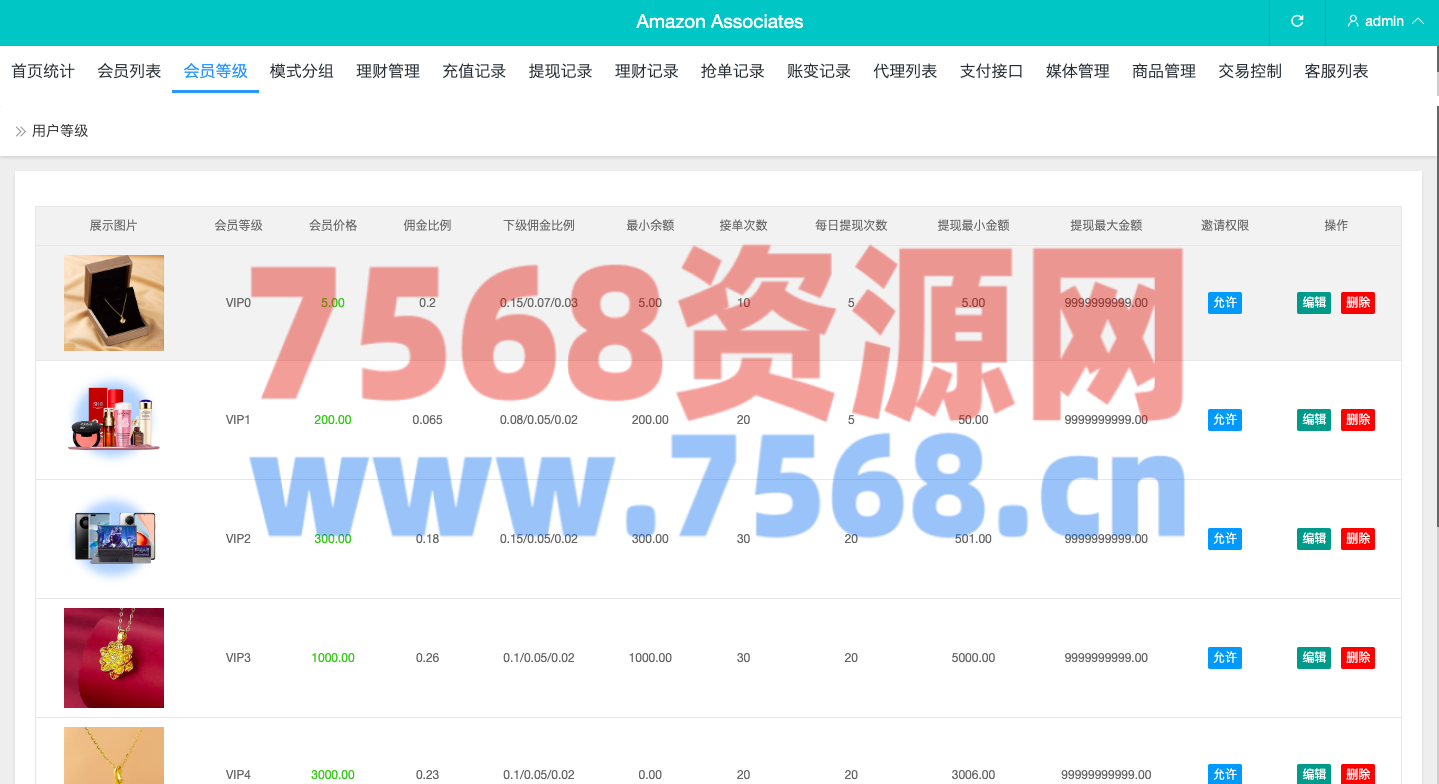1439x784 pixels.
Task: Click the VIP3 gold pendant thumbnail
Action: pos(114,658)
